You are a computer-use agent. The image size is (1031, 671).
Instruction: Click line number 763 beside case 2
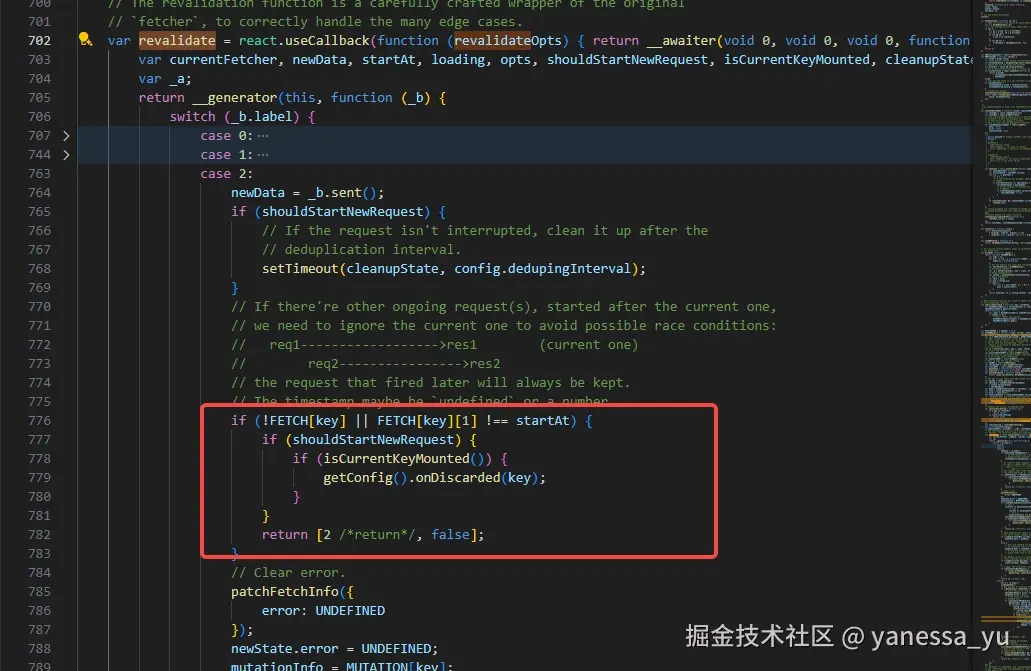pos(39,174)
